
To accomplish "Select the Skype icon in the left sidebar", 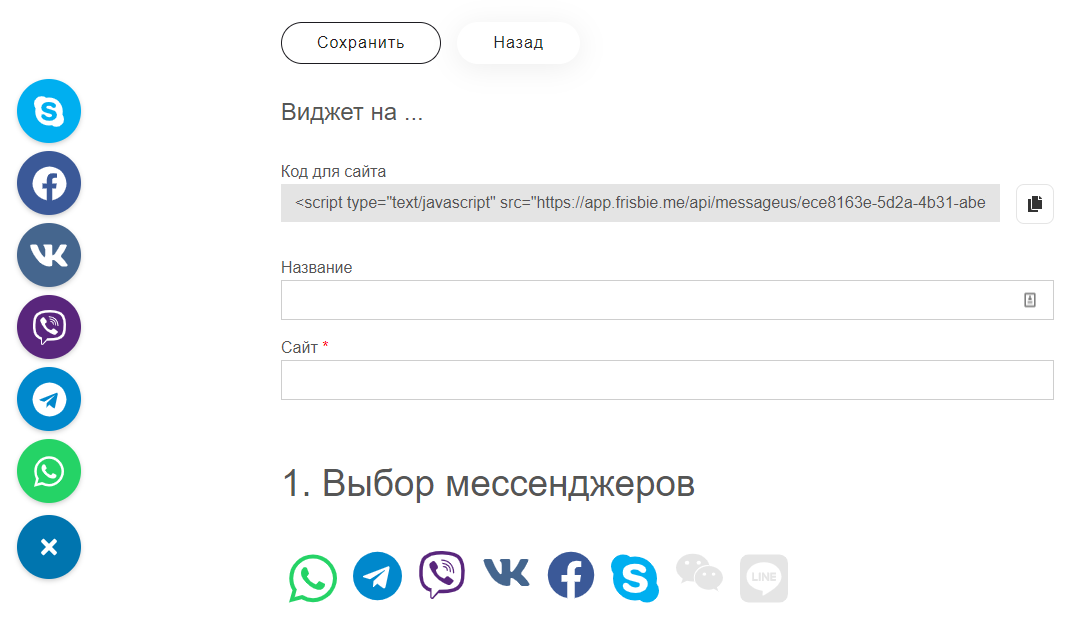I will 48,110.
